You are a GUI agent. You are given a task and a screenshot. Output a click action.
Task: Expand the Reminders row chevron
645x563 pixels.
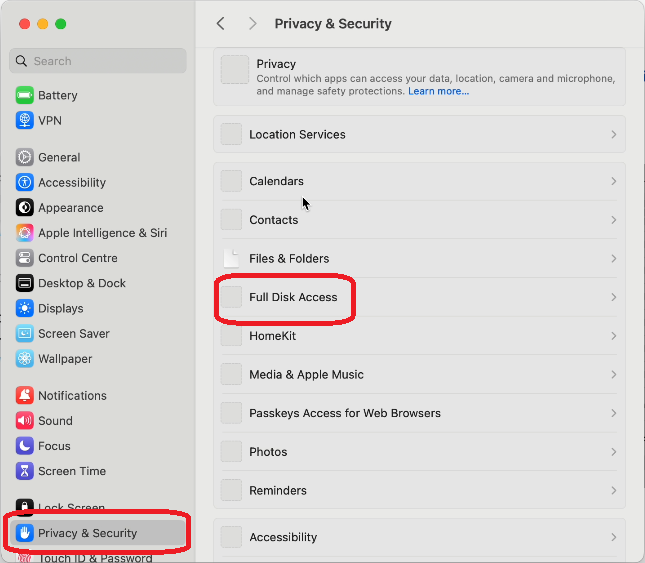click(614, 491)
